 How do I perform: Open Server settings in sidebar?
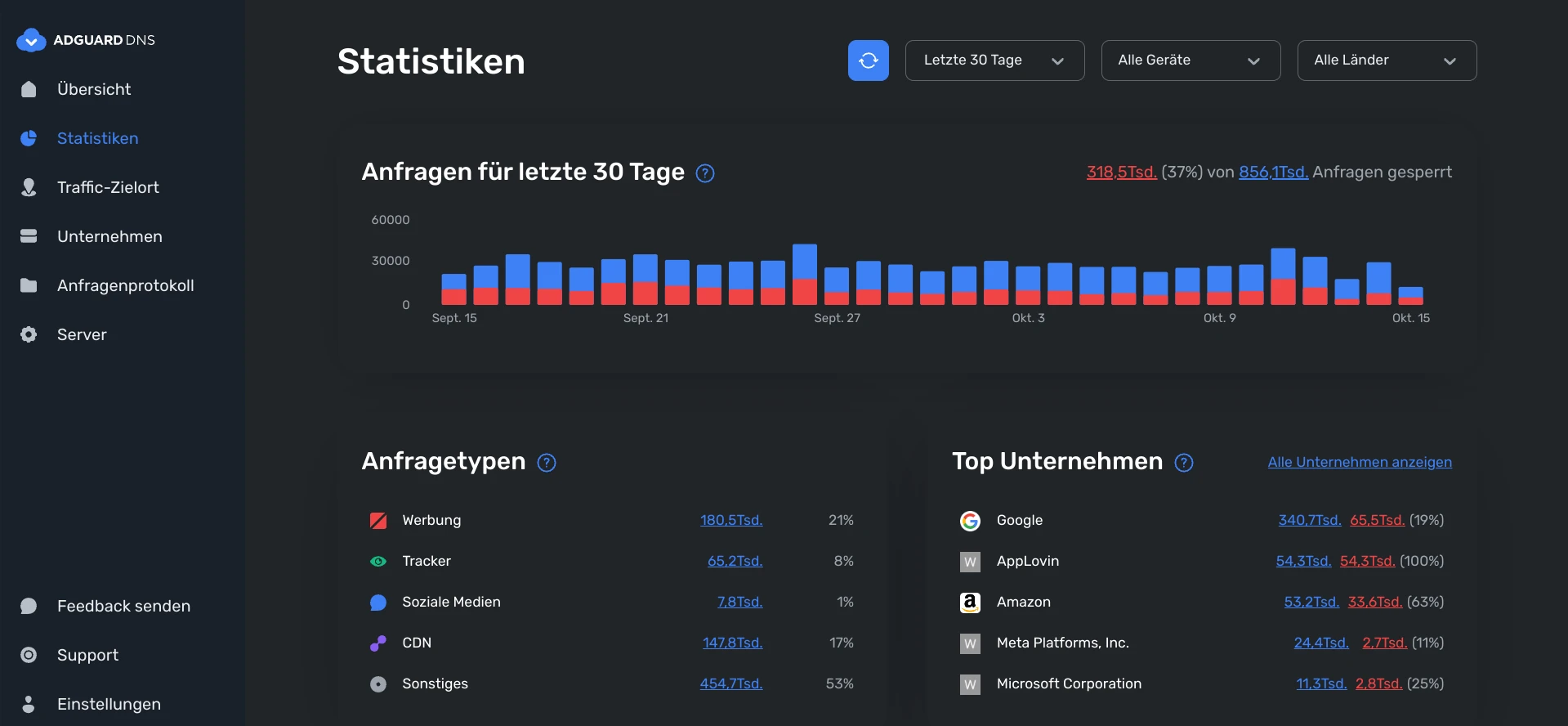82,334
